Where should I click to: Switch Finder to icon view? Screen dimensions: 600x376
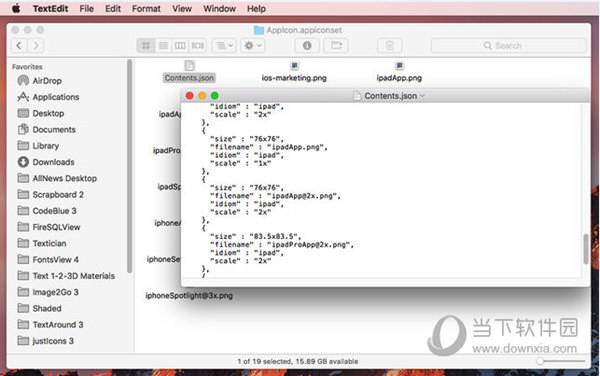pyautogui.click(x=146, y=46)
